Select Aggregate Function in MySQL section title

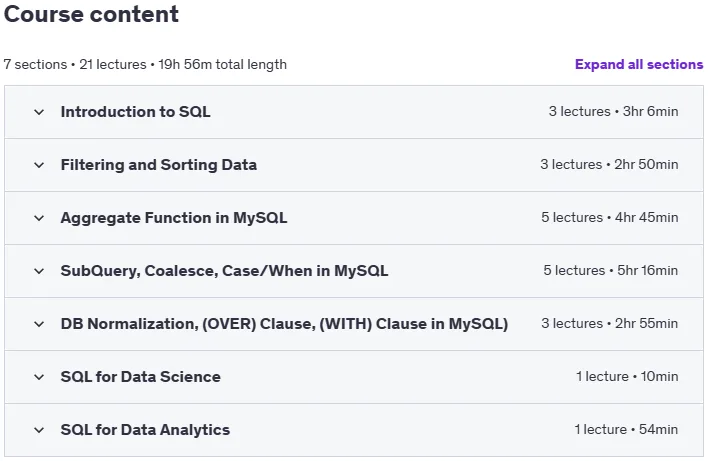(x=174, y=218)
